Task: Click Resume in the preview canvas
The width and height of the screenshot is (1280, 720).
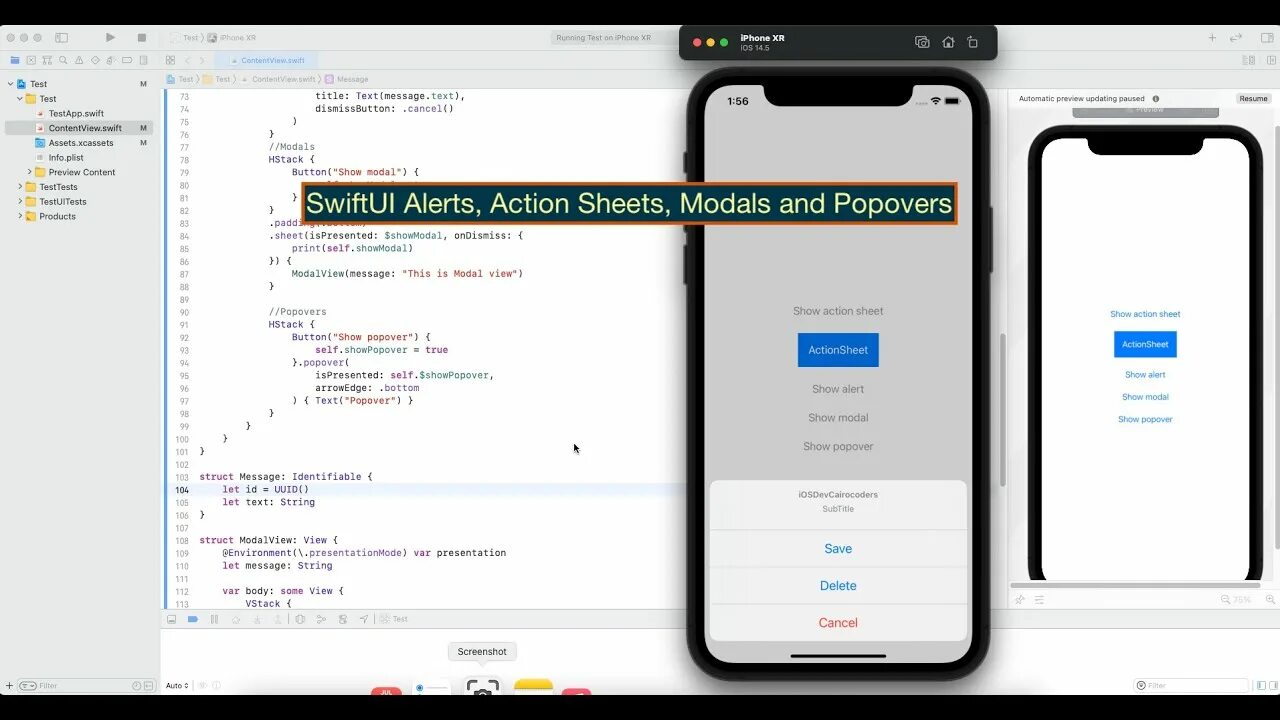Action: pyautogui.click(x=1254, y=99)
